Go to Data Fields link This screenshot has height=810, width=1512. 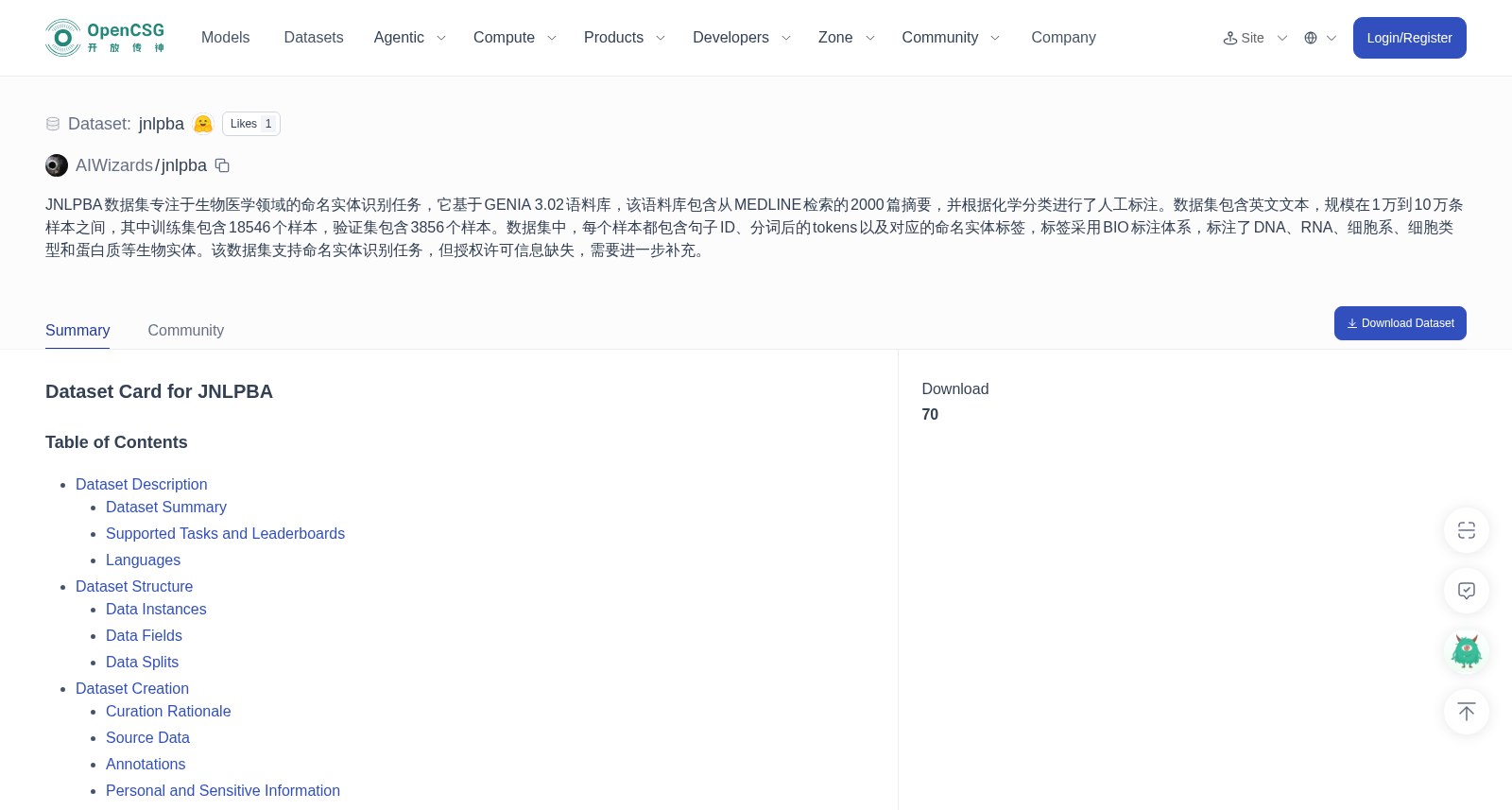(x=144, y=635)
